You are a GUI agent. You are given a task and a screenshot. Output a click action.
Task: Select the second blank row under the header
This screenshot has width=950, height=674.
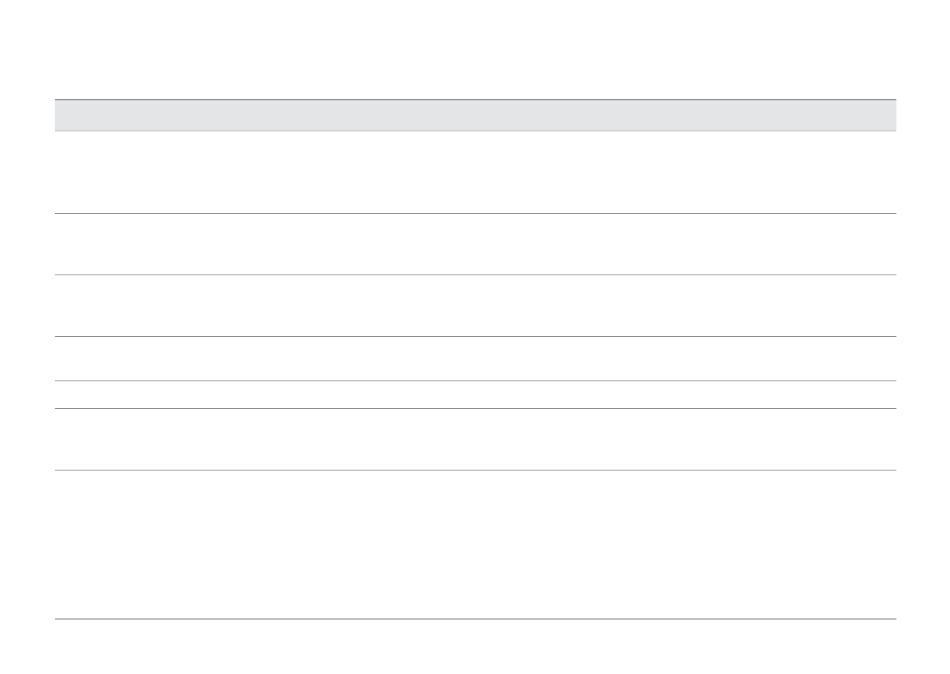click(x=475, y=244)
